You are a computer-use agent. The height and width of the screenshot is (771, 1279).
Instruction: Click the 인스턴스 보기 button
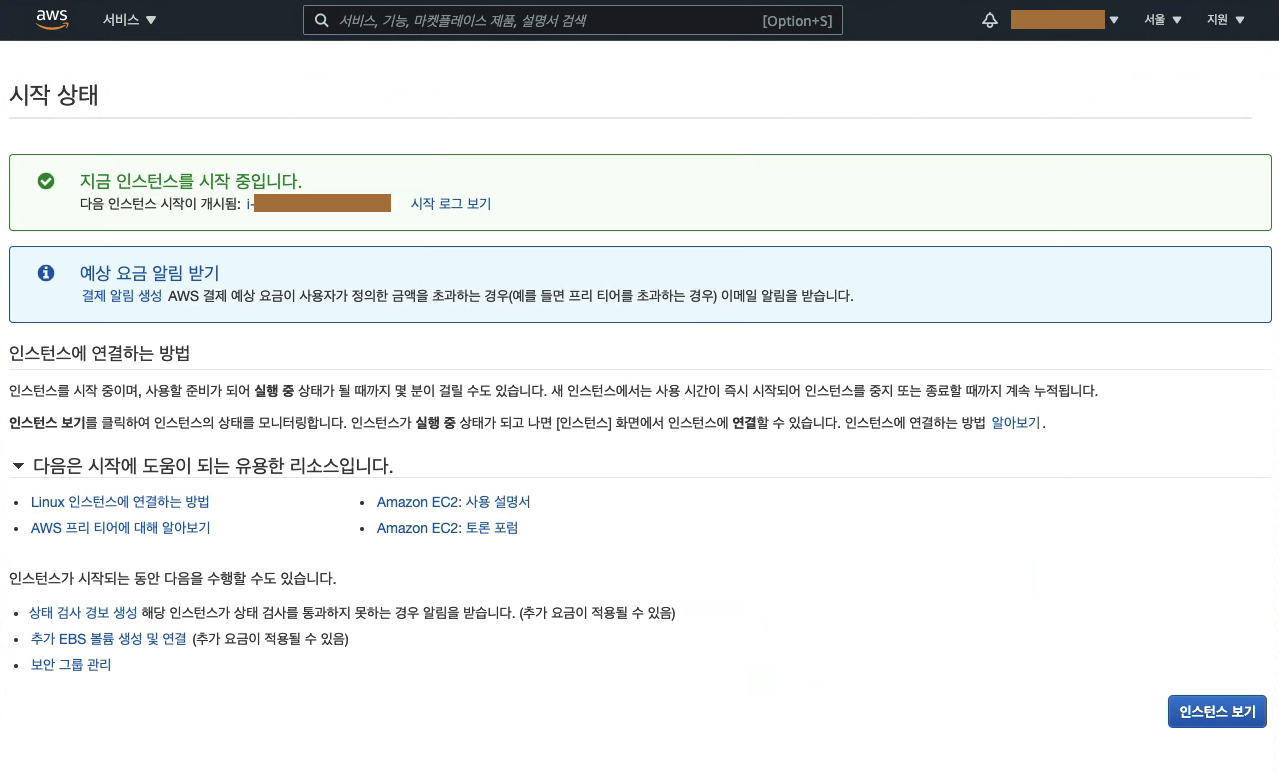click(x=1217, y=712)
